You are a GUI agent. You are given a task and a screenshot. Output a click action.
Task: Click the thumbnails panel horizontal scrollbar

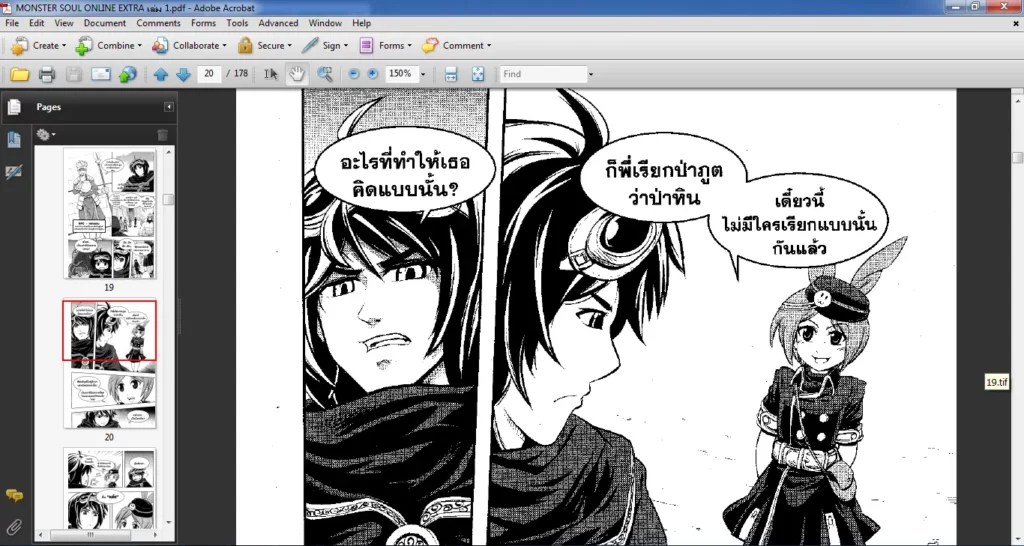(x=90, y=535)
